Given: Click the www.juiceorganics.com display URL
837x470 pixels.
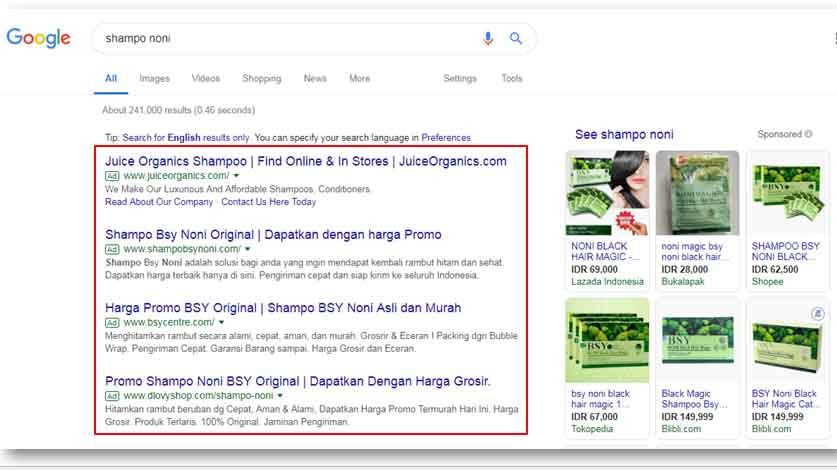Looking at the screenshot, I should pos(176,176).
